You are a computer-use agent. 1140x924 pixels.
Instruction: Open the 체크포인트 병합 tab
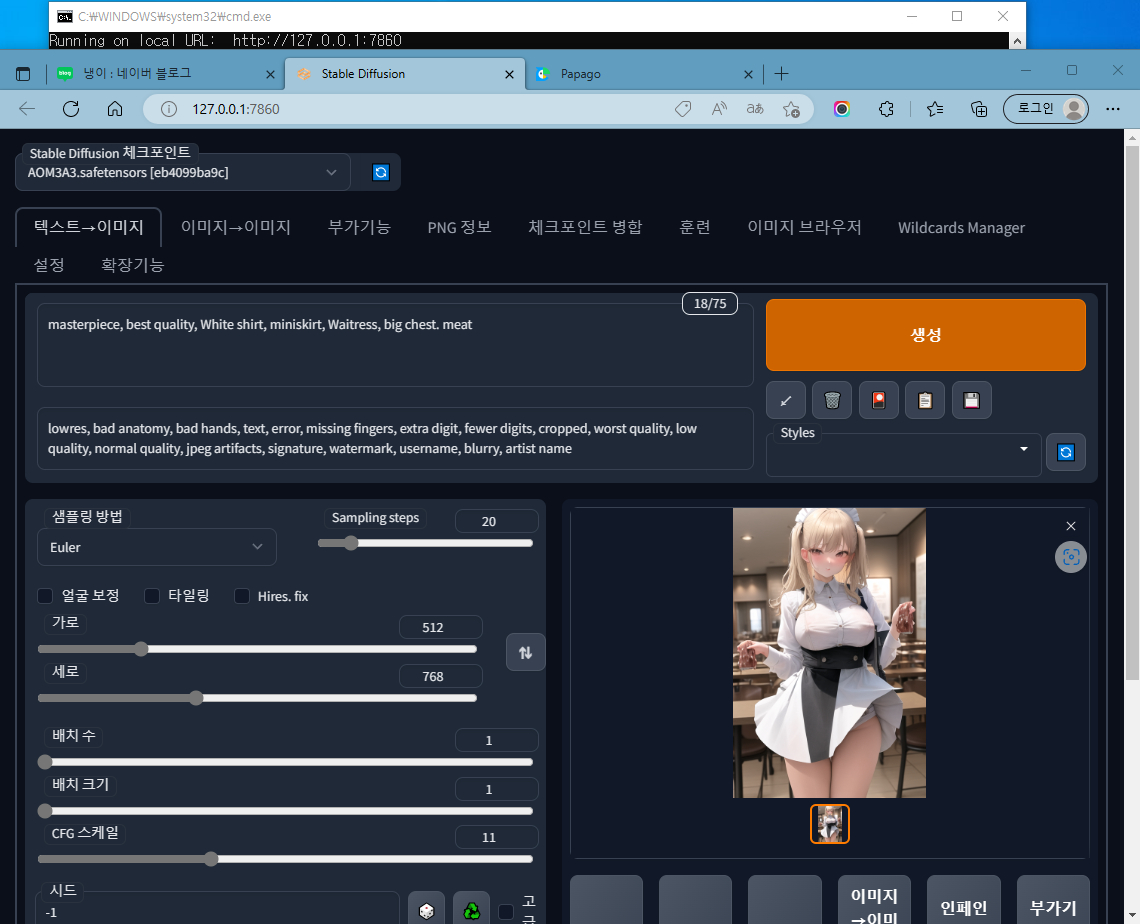pyautogui.click(x=585, y=228)
